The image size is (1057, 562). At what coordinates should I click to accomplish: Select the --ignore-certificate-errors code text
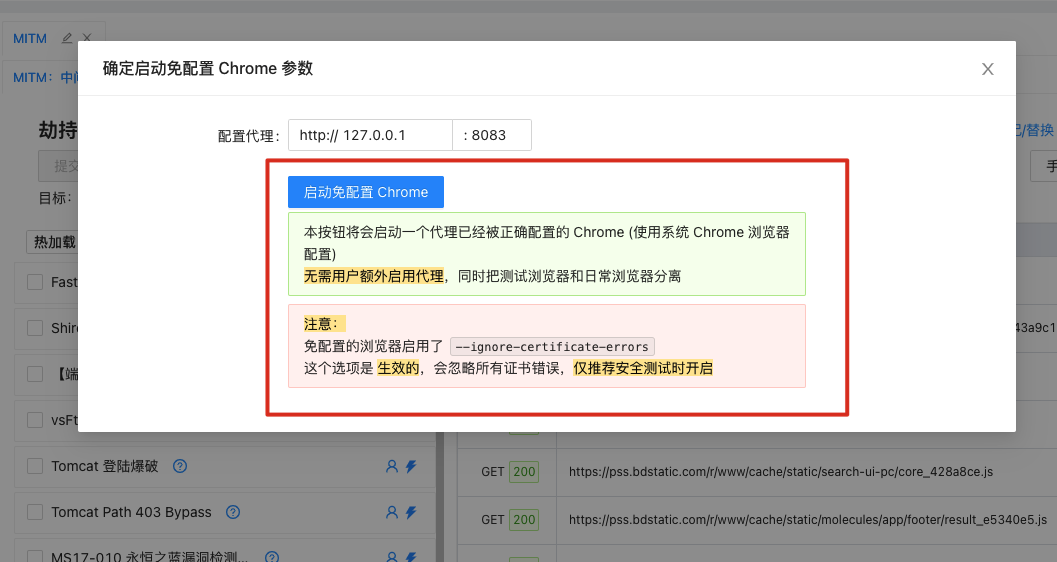[552, 347]
